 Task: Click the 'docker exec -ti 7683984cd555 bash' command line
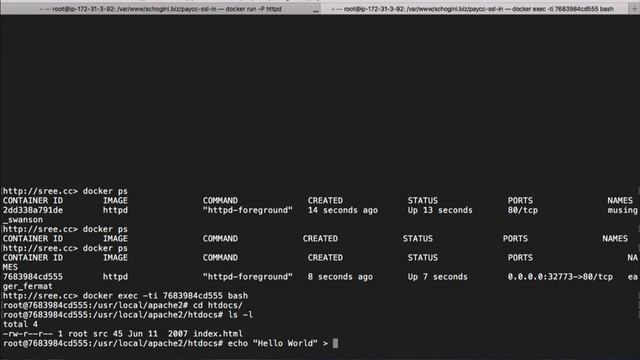point(165,296)
